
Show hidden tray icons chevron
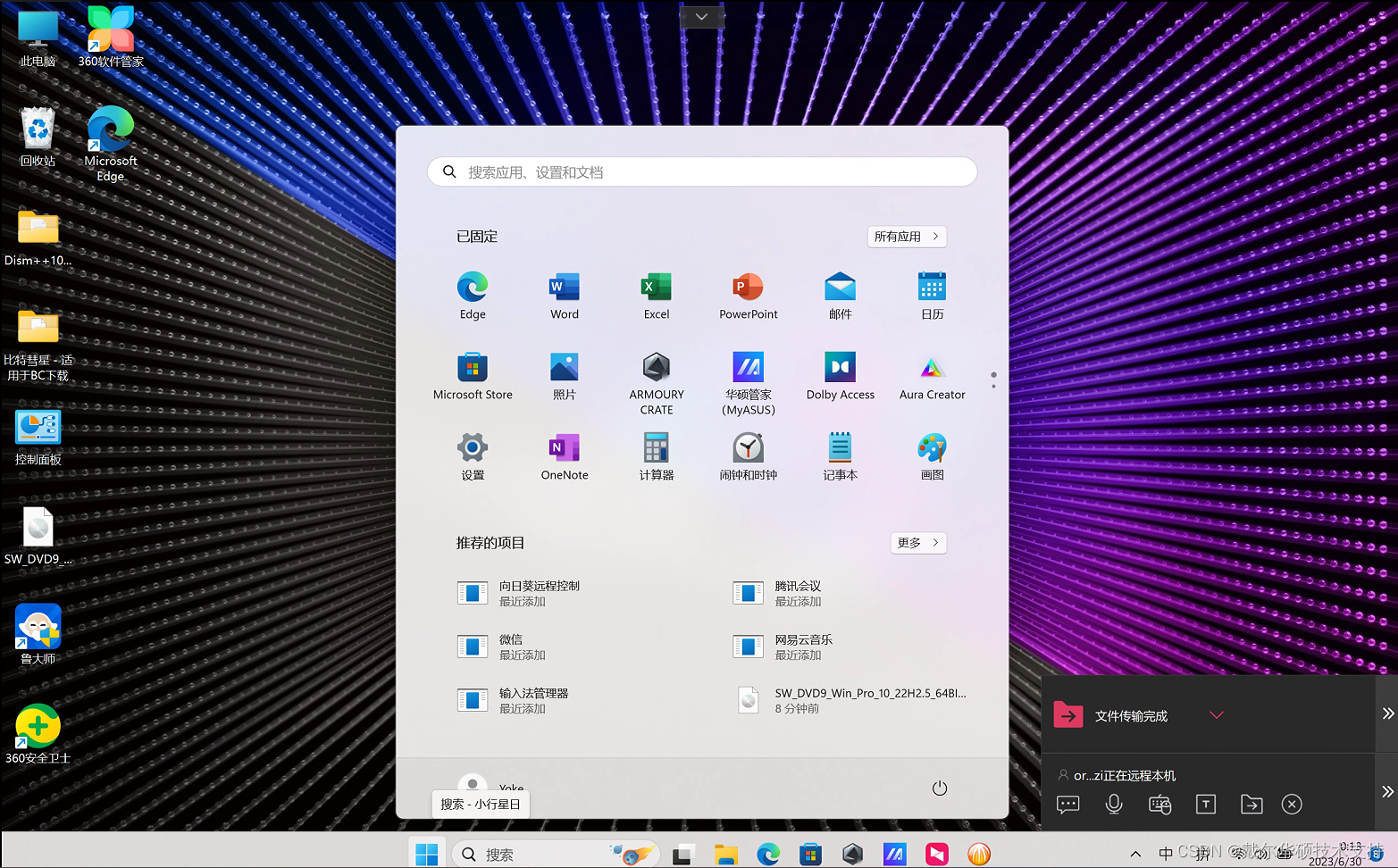coord(1135,854)
